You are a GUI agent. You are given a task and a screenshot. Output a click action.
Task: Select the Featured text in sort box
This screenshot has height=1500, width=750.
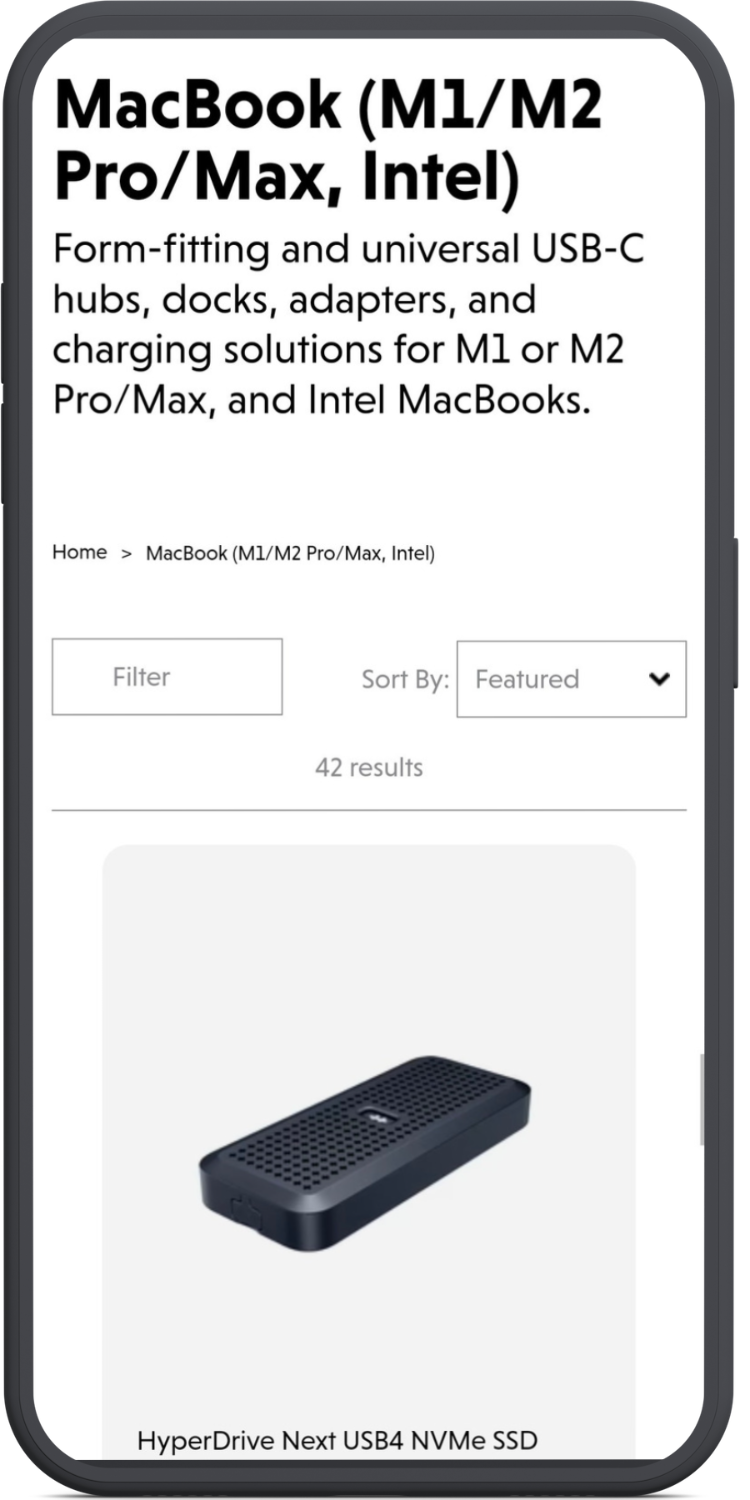(527, 679)
